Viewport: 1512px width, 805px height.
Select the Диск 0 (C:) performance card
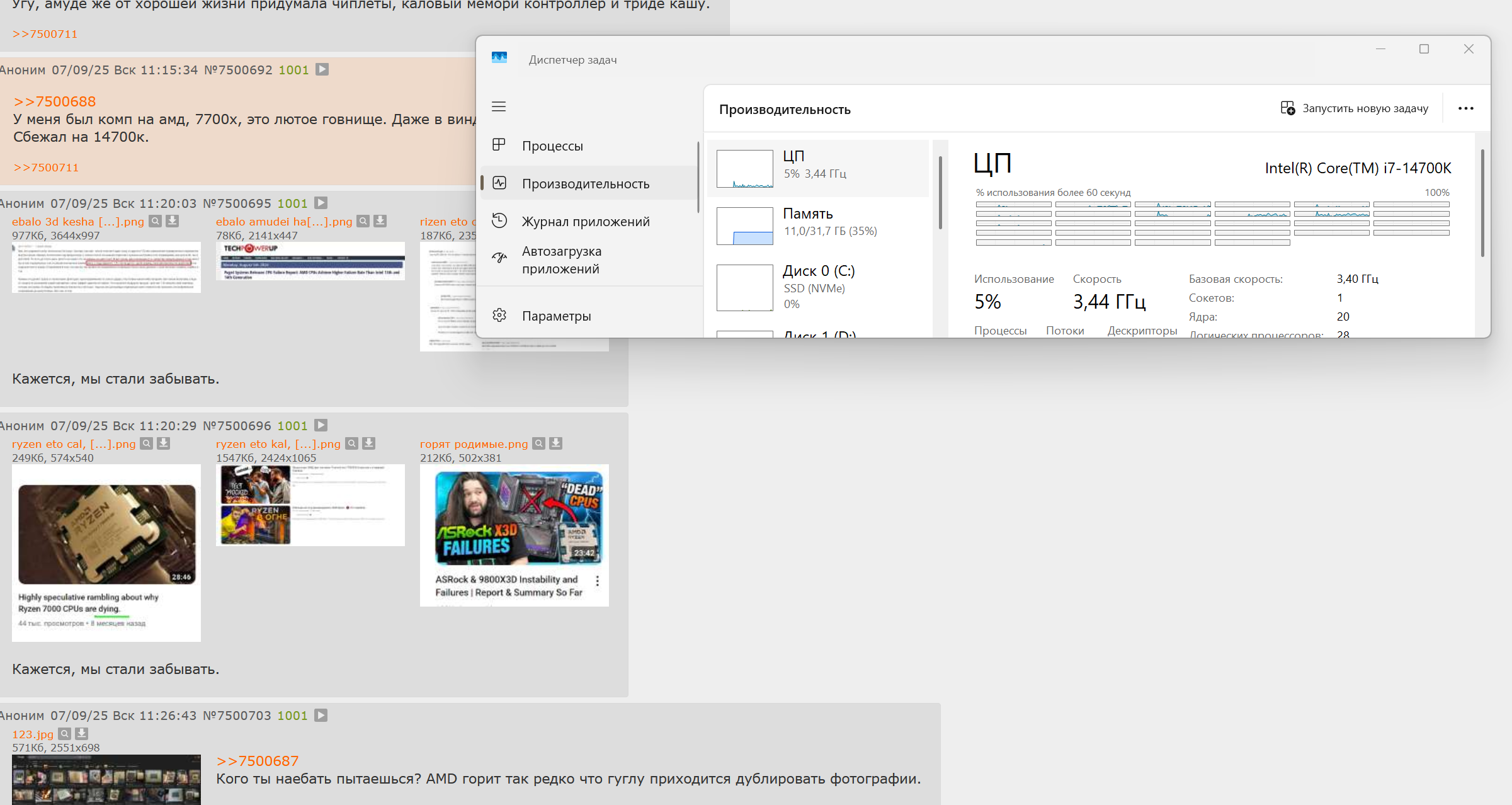click(818, 287)
